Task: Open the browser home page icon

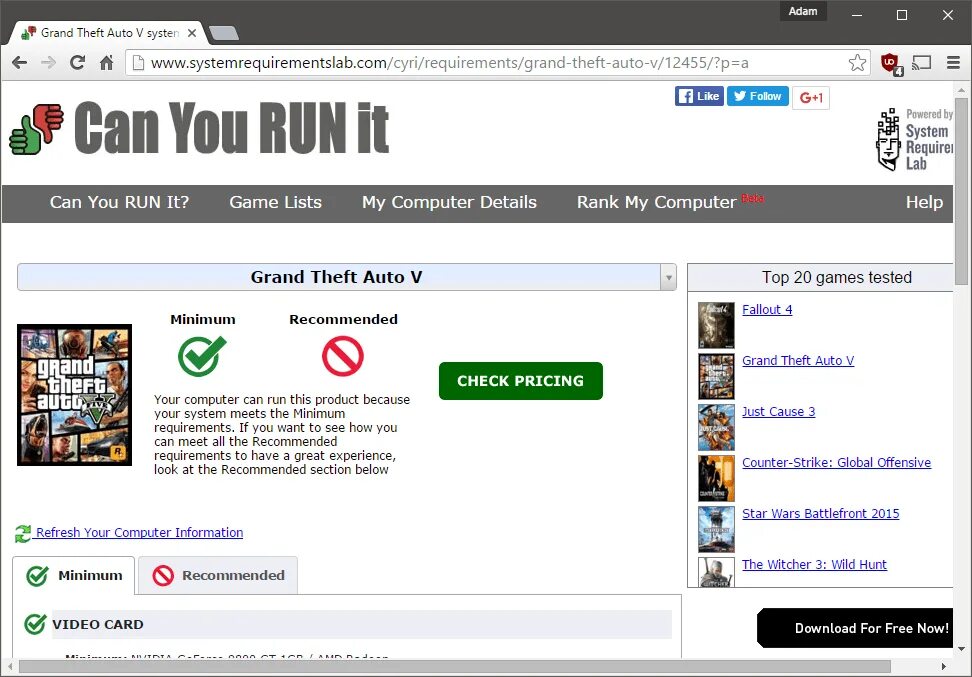Action: tap(107, 63)
